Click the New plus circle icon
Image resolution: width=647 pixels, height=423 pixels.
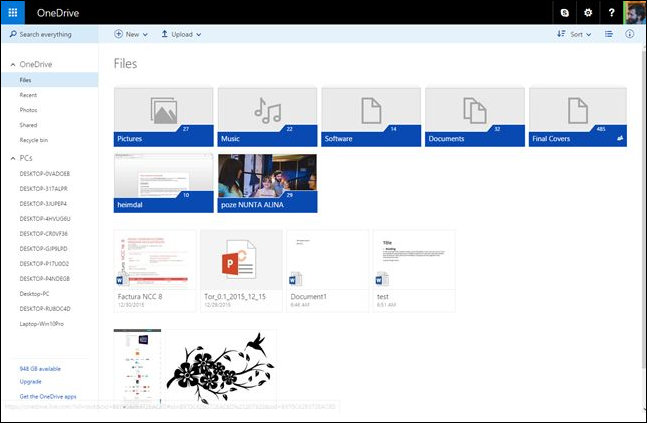coord(118,34)
